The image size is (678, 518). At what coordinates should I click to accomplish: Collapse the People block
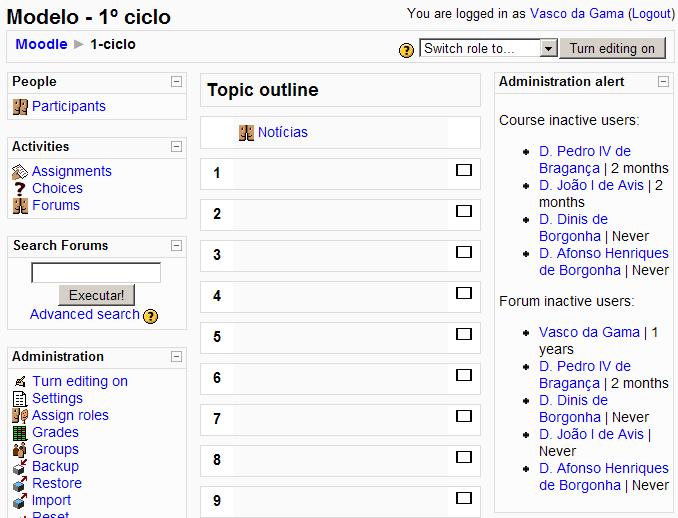[176, 81]
